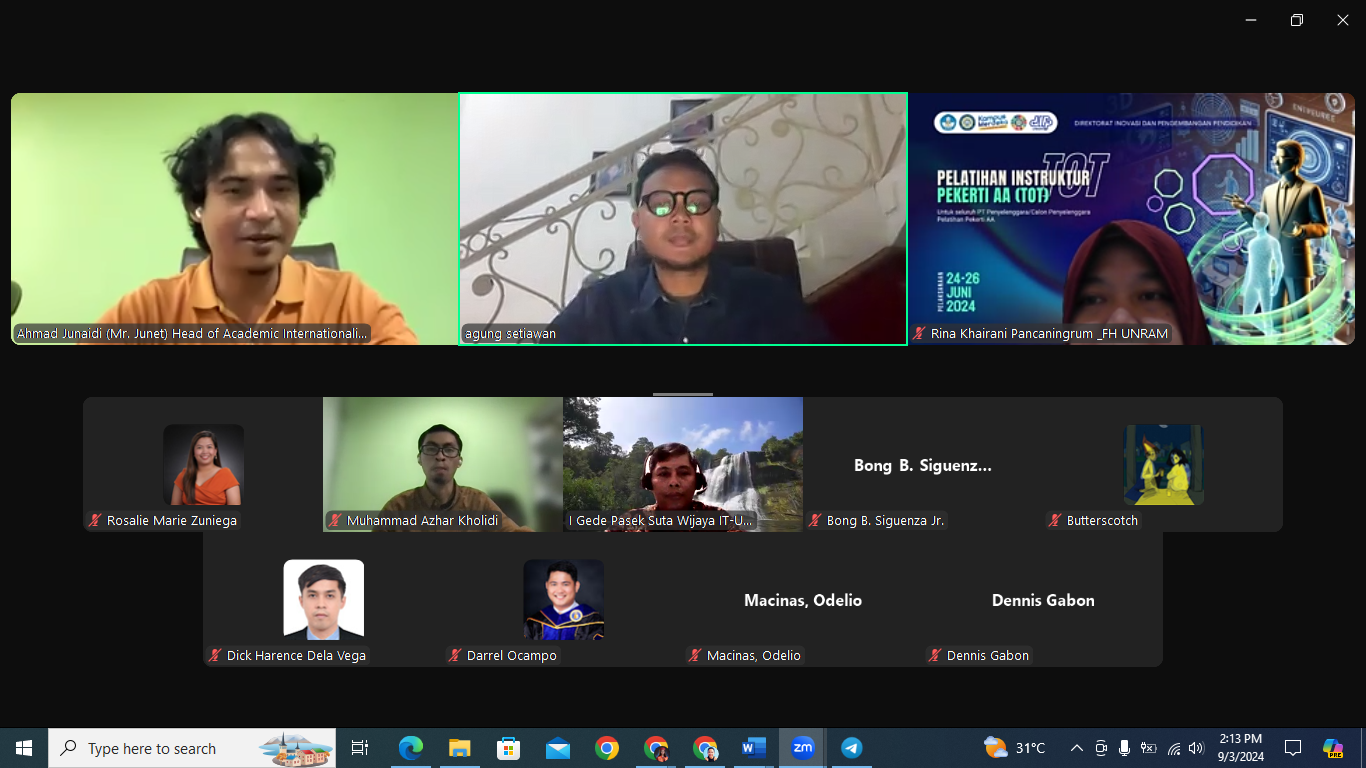Open the Mail app icon
Screen dimensions: 1366x768
point(557,748)
